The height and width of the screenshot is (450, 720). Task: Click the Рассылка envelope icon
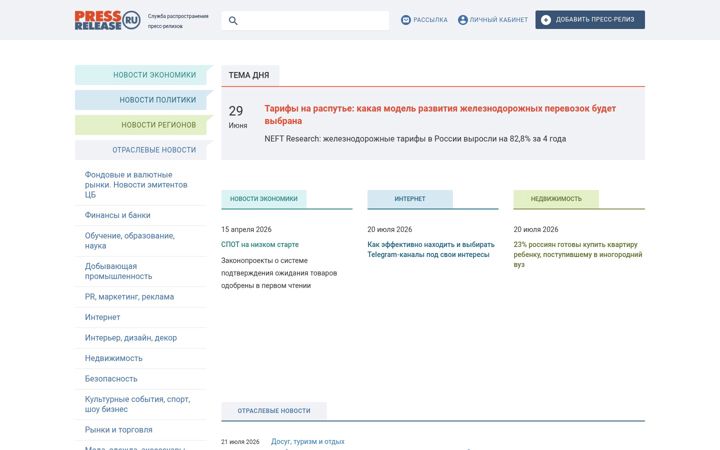(405, 20)
